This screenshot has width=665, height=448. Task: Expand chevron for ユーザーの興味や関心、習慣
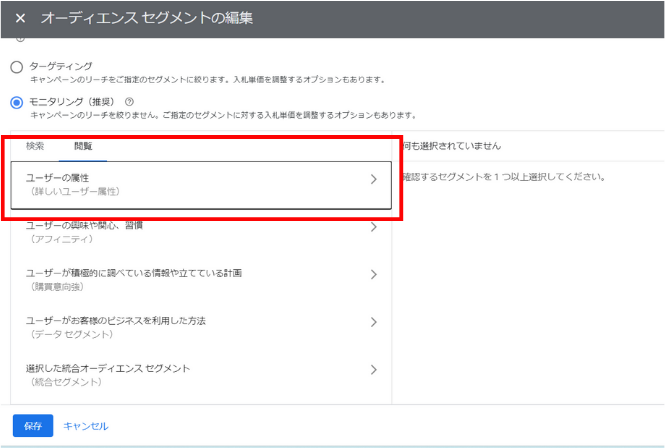(373, 227)
